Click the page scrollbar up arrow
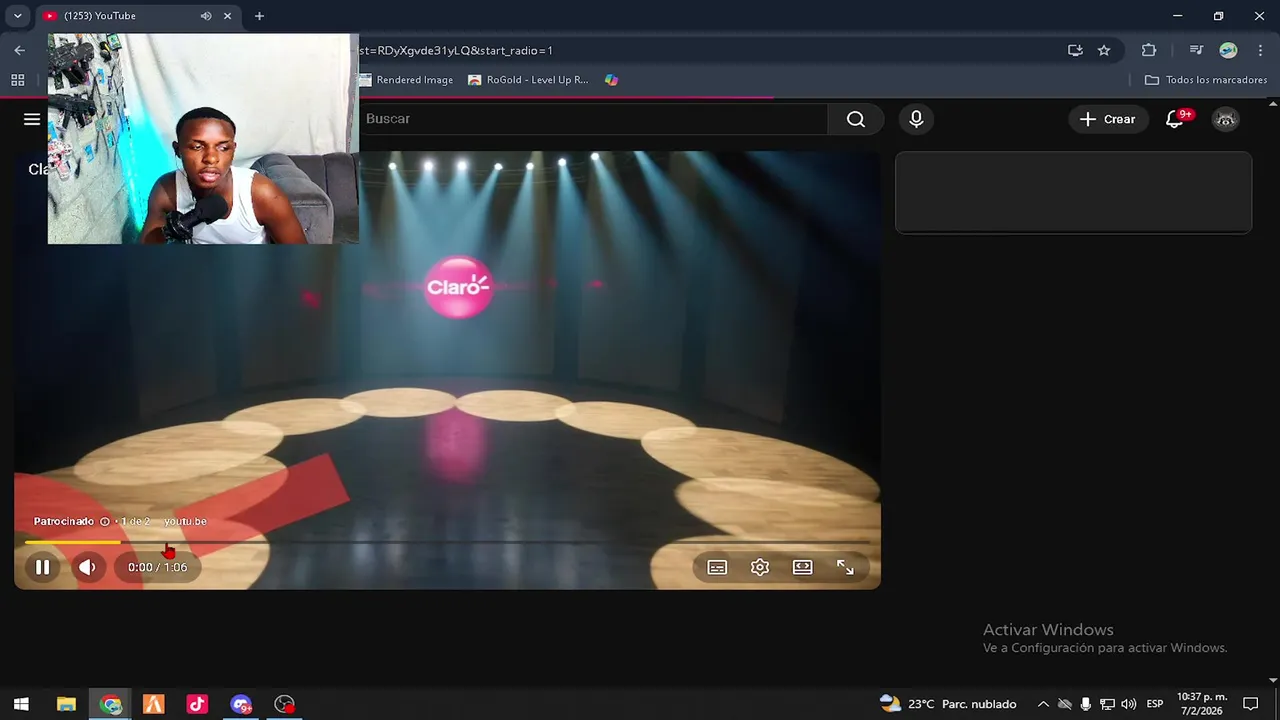This screenshot has width=1280, height=720. pos(1272,103)
